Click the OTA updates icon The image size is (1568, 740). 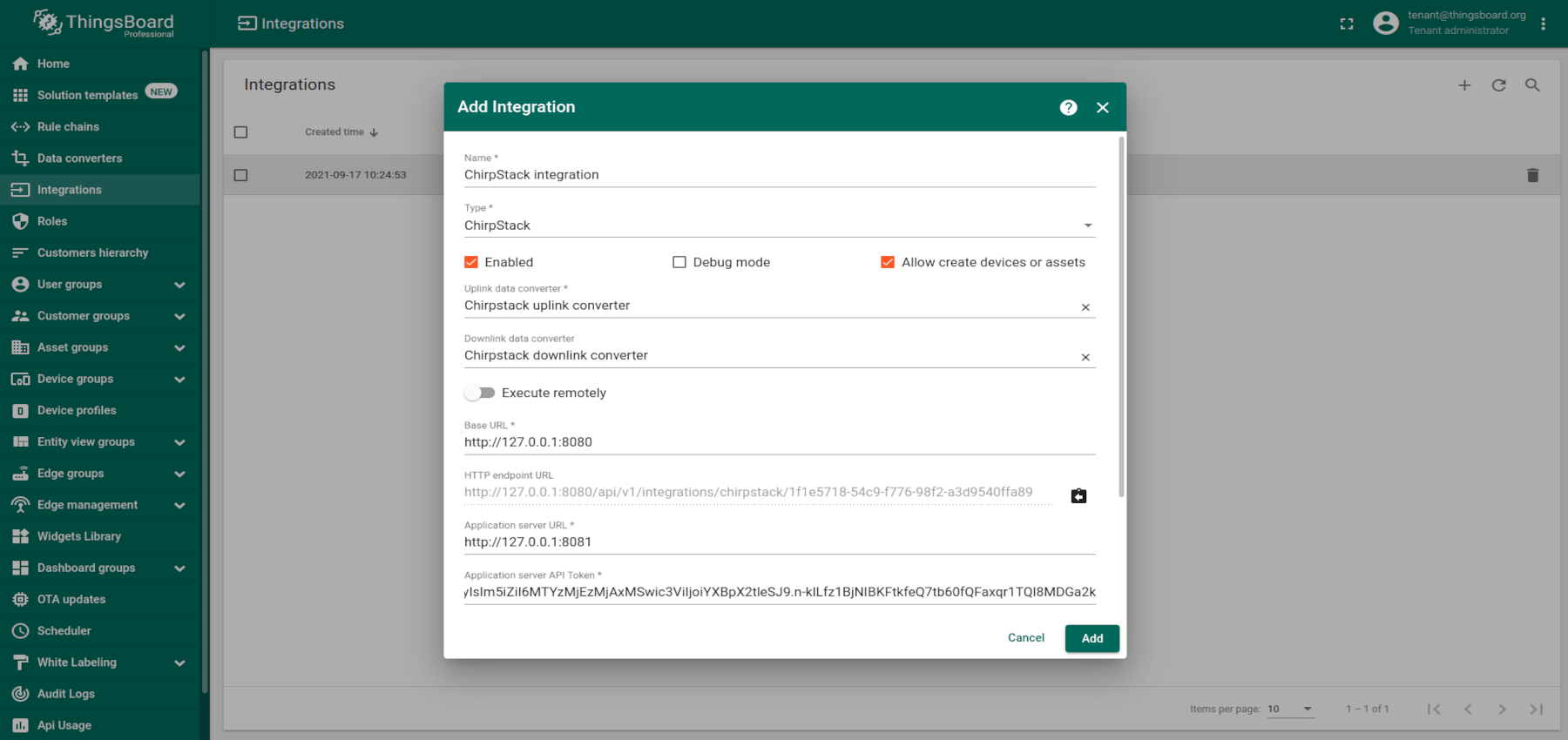pos(20,599)
